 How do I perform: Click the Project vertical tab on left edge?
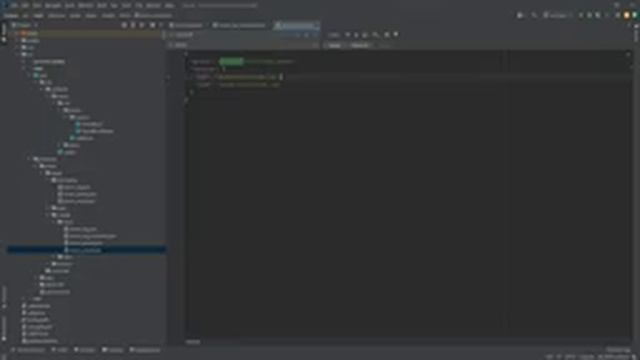(4, 33)
